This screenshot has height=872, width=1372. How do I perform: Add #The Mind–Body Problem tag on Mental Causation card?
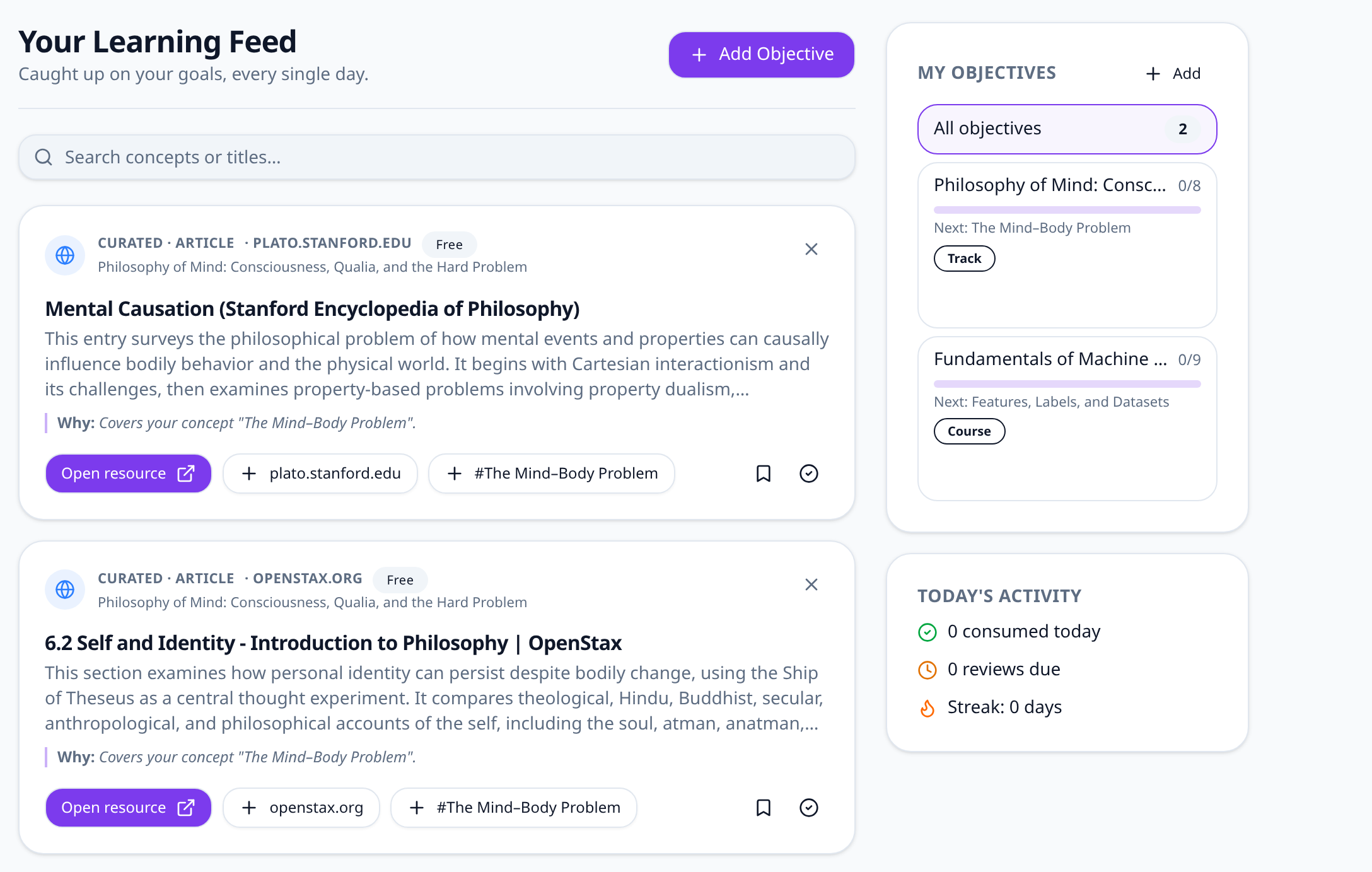coord(552,474)
